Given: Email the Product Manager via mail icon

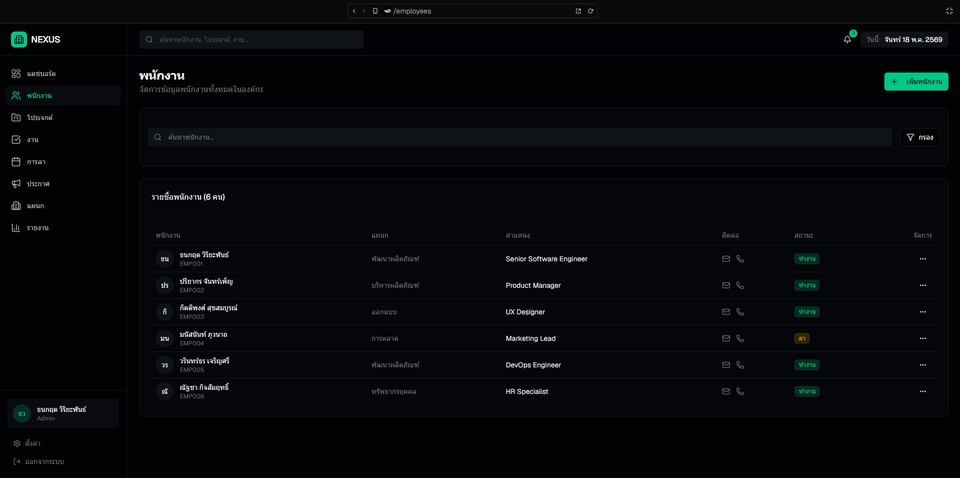Looking at the screenshot, I should (726, 285).
